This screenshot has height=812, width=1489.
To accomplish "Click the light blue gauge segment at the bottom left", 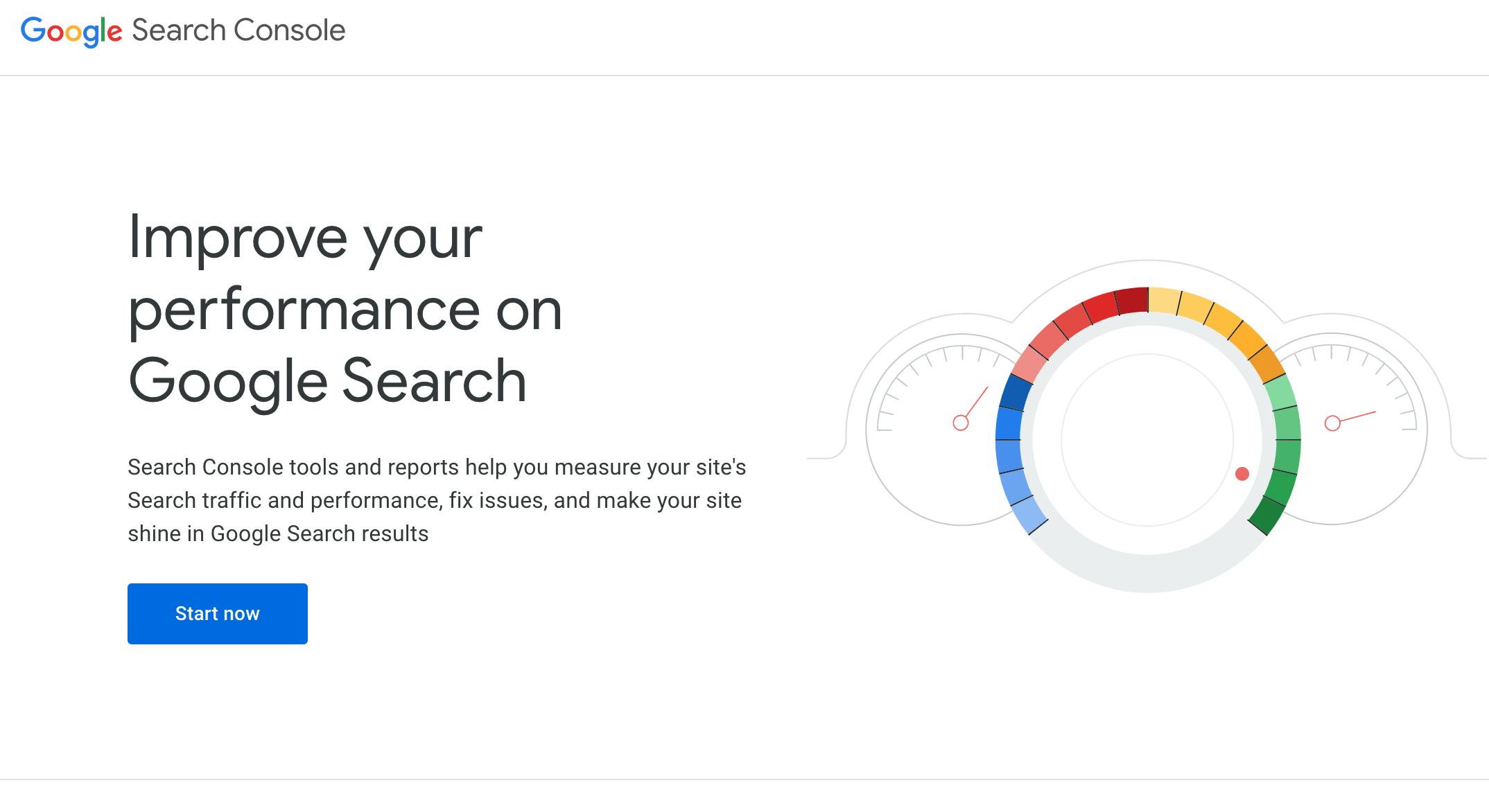I will (x=1029, y=515).
